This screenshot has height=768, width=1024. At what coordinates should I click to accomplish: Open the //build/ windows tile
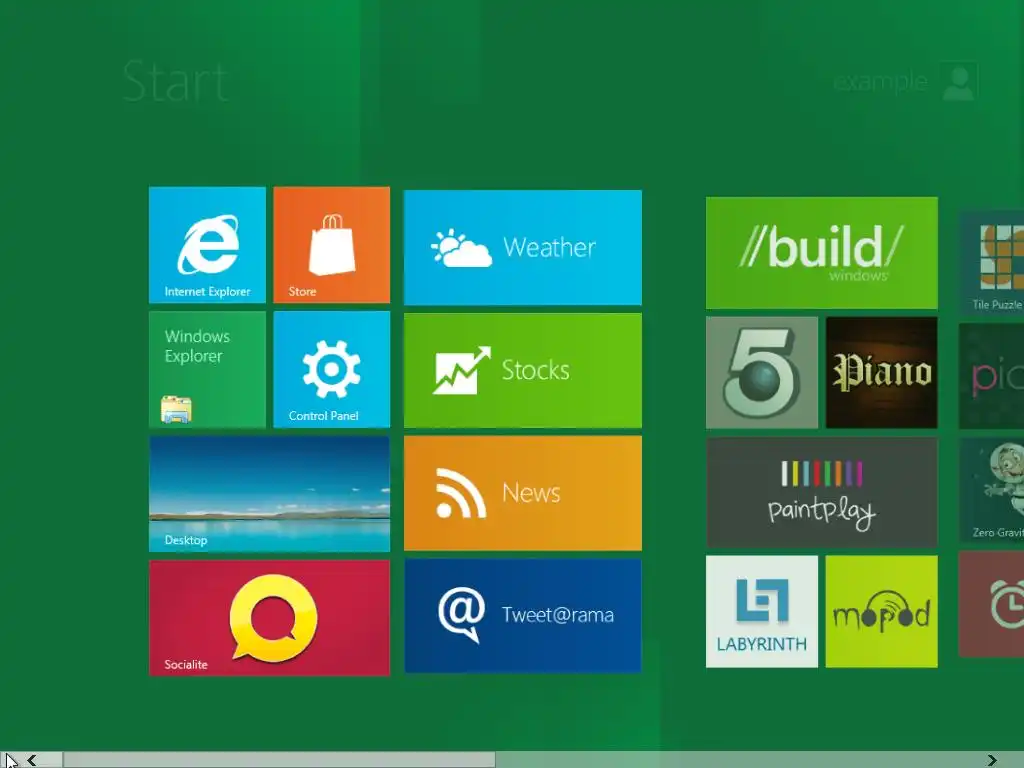pos(822,253)
